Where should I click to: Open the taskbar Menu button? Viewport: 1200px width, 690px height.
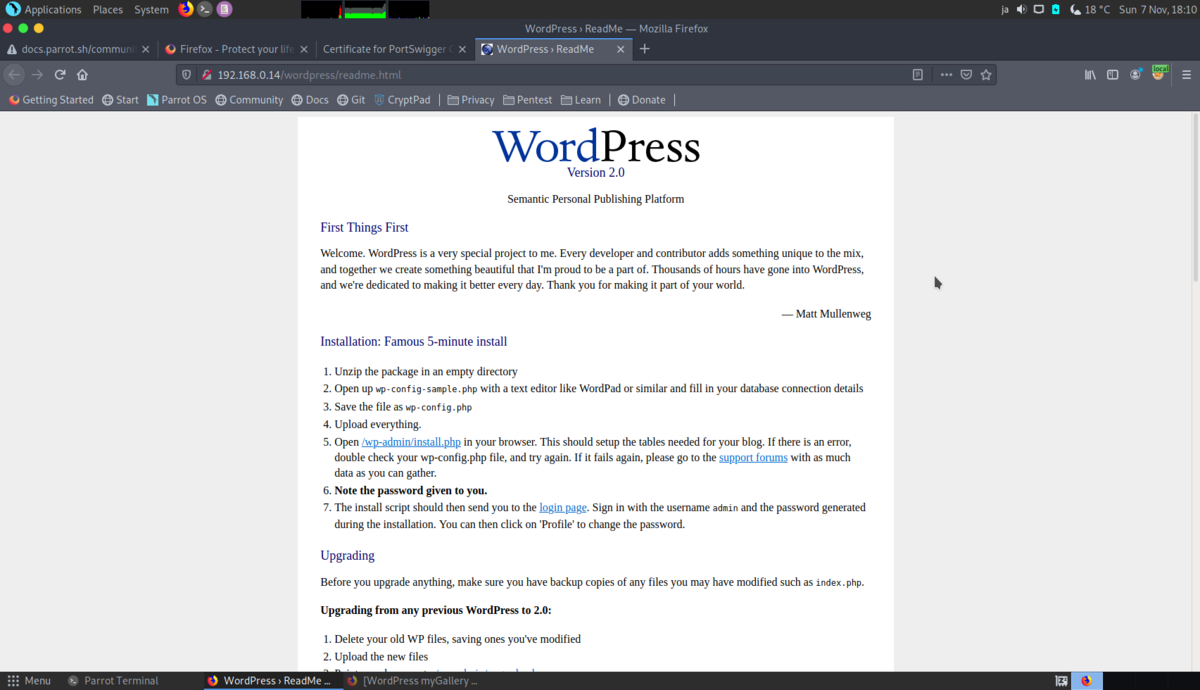click(x=29, y=681)
